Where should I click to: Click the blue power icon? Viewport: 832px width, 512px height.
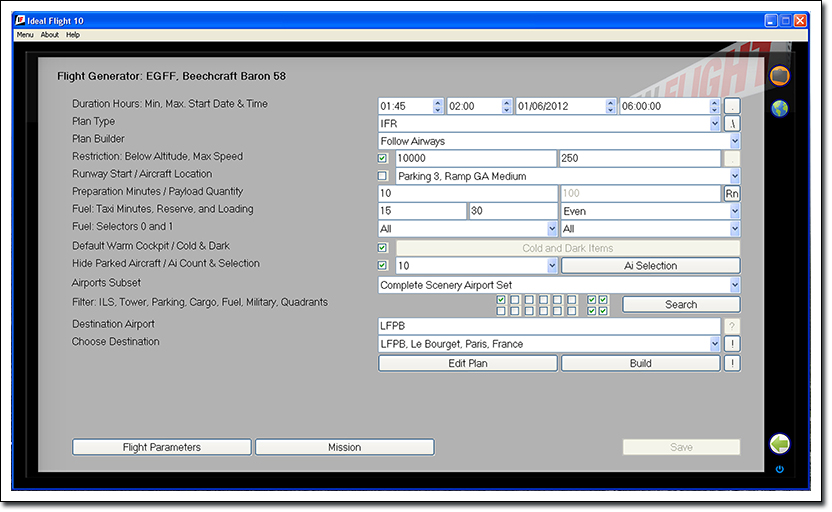(x=779, y=469)
